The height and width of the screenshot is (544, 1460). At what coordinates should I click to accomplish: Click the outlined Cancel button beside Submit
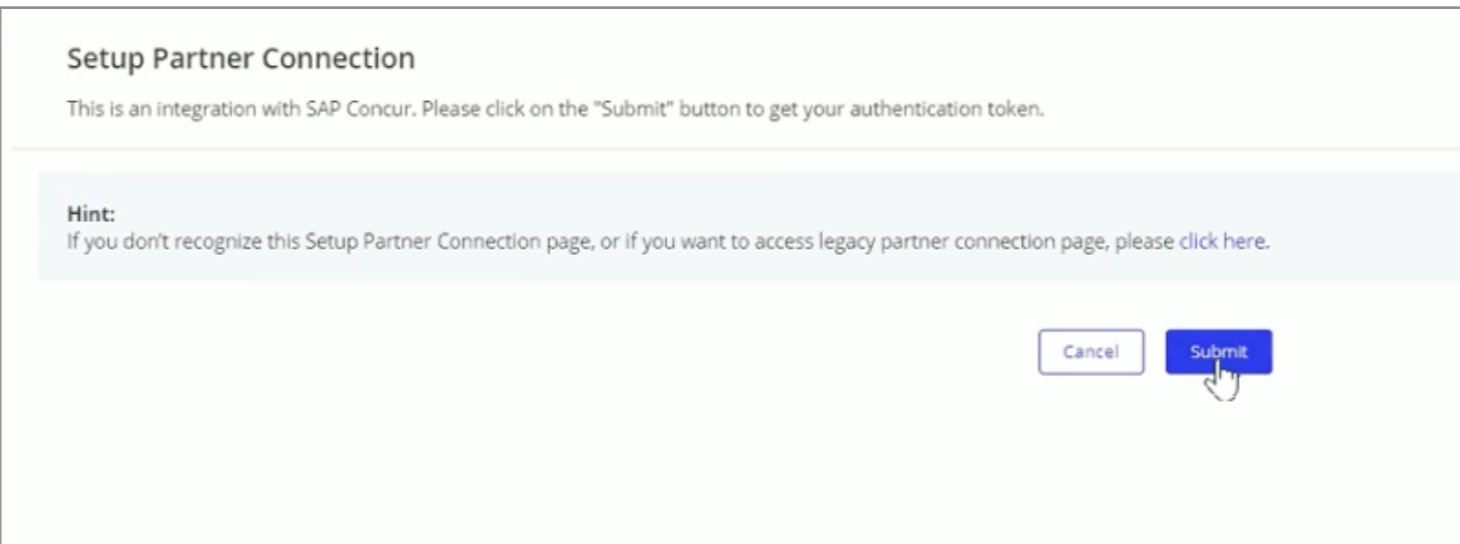(1091, 352)
